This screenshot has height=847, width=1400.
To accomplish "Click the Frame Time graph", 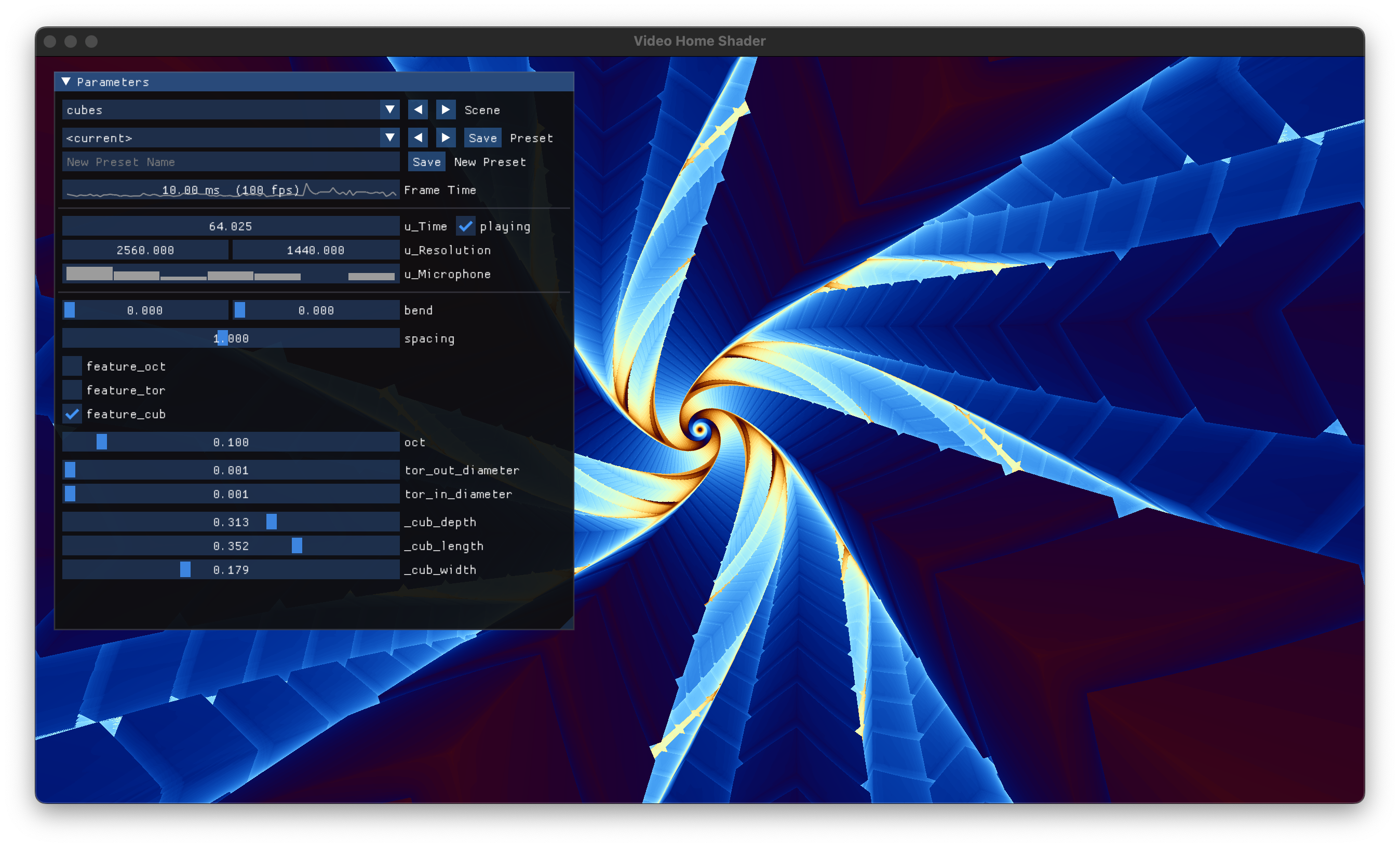I will pyautogui.click(x=230, y=189).
